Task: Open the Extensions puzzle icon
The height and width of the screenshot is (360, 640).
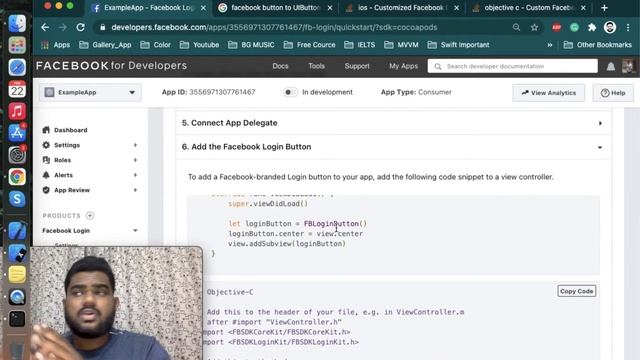Action: [x=592, y=27]
